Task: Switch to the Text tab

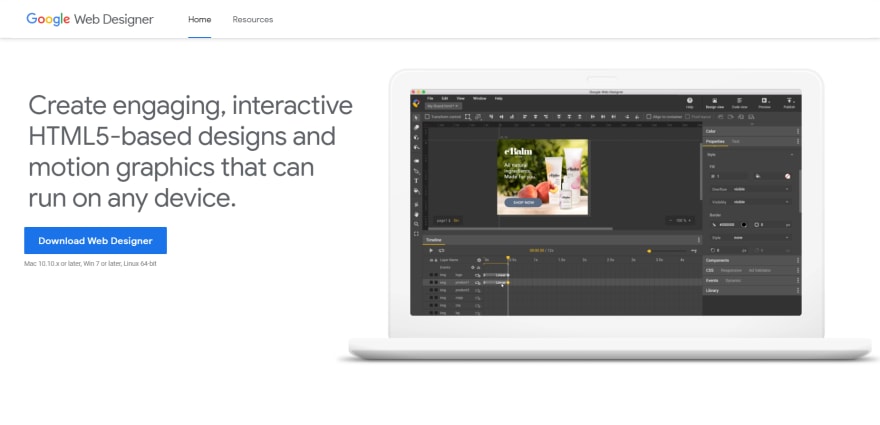Action: (x=735, y=141)
